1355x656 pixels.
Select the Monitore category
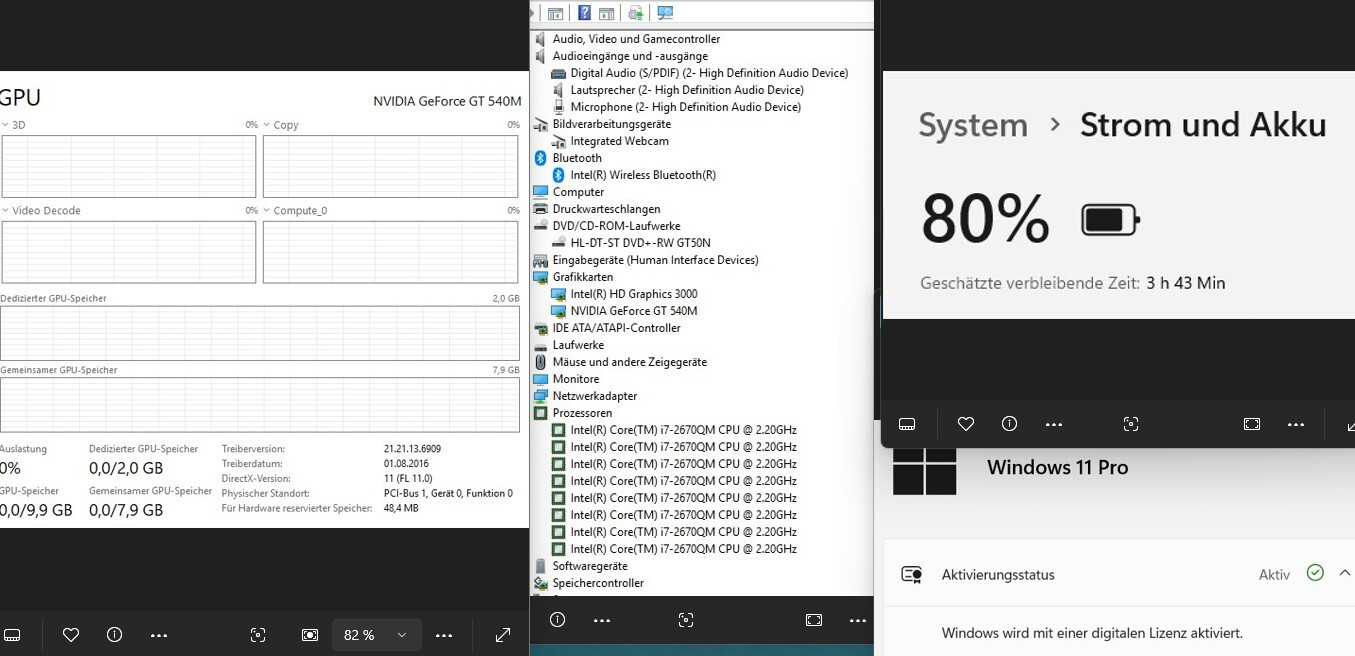coord(576,379)
